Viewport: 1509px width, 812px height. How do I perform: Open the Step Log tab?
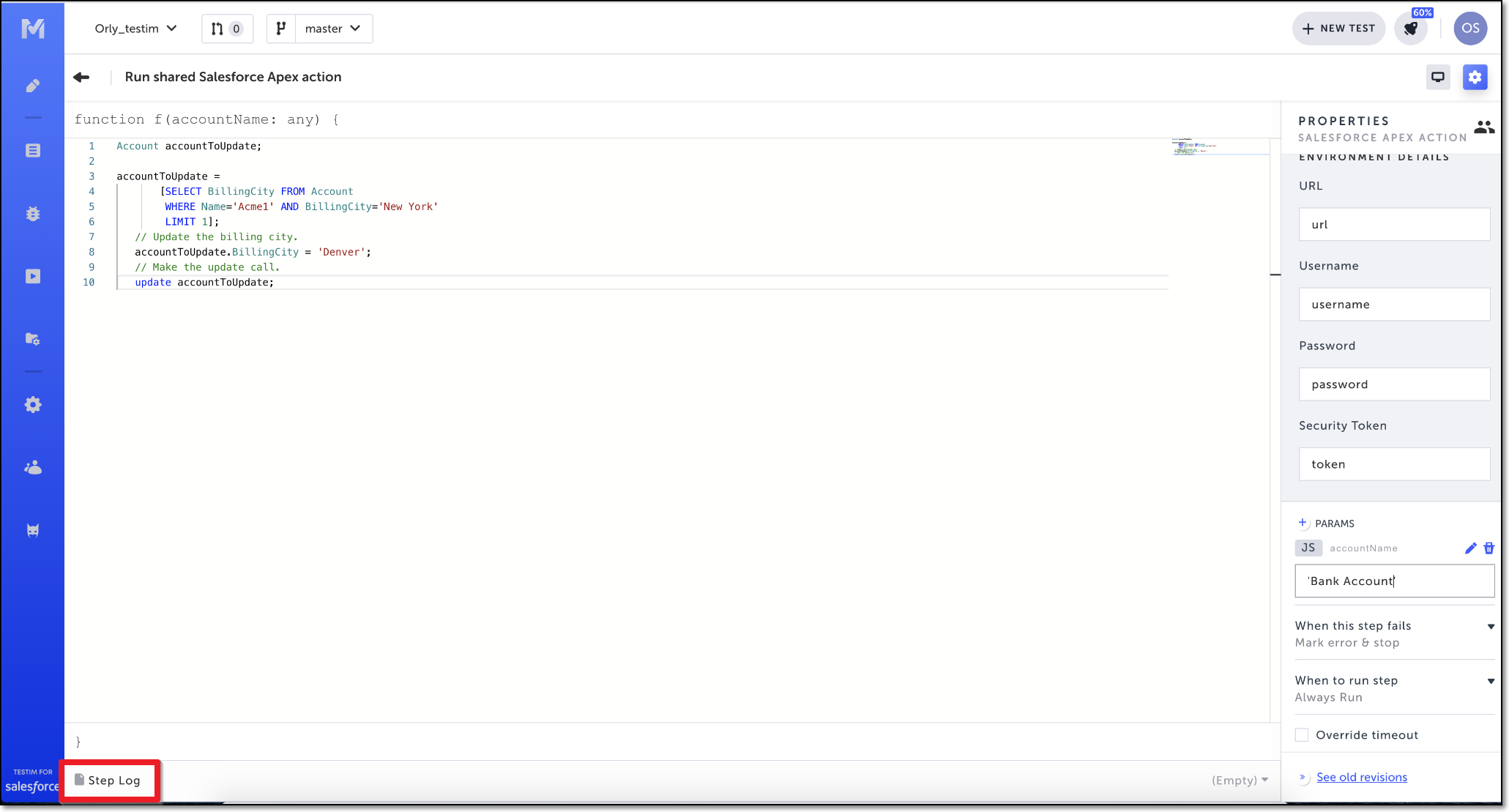pyautogui.click(x=108, y=781)
